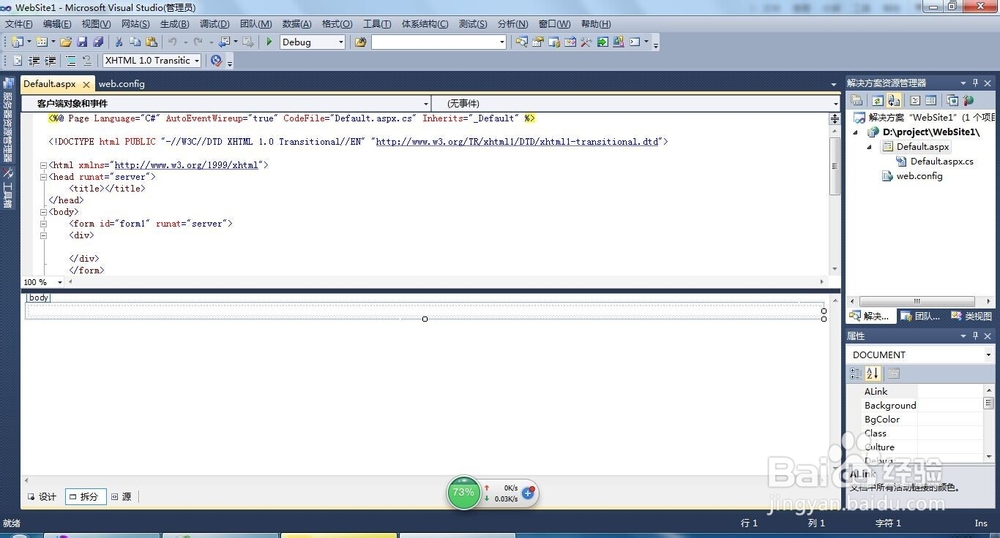The width and height of the screenshot is (1000, 538).
Task: Collapse the Default.aspx tree node
Action: (869, 147)
